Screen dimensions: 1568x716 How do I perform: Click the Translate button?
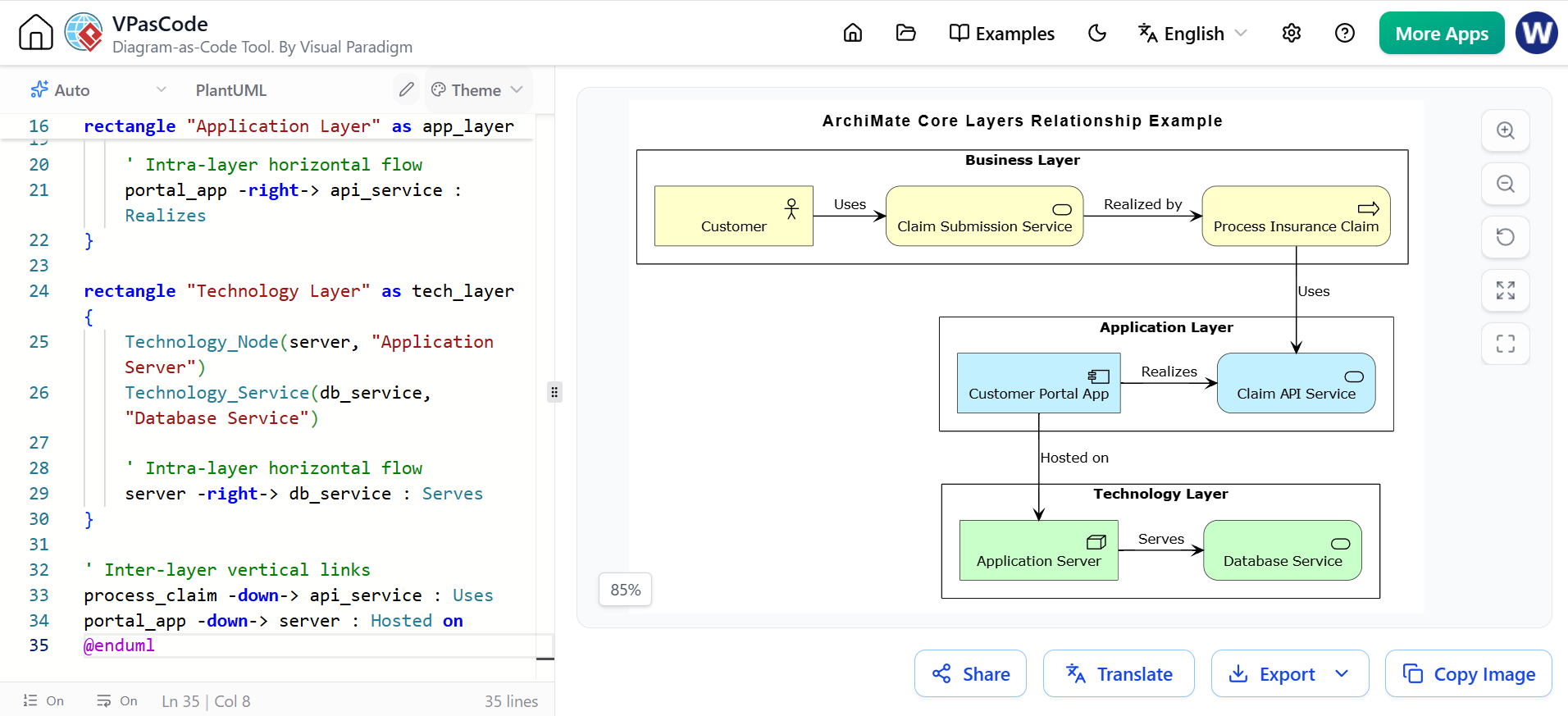tap(1119, 674)
